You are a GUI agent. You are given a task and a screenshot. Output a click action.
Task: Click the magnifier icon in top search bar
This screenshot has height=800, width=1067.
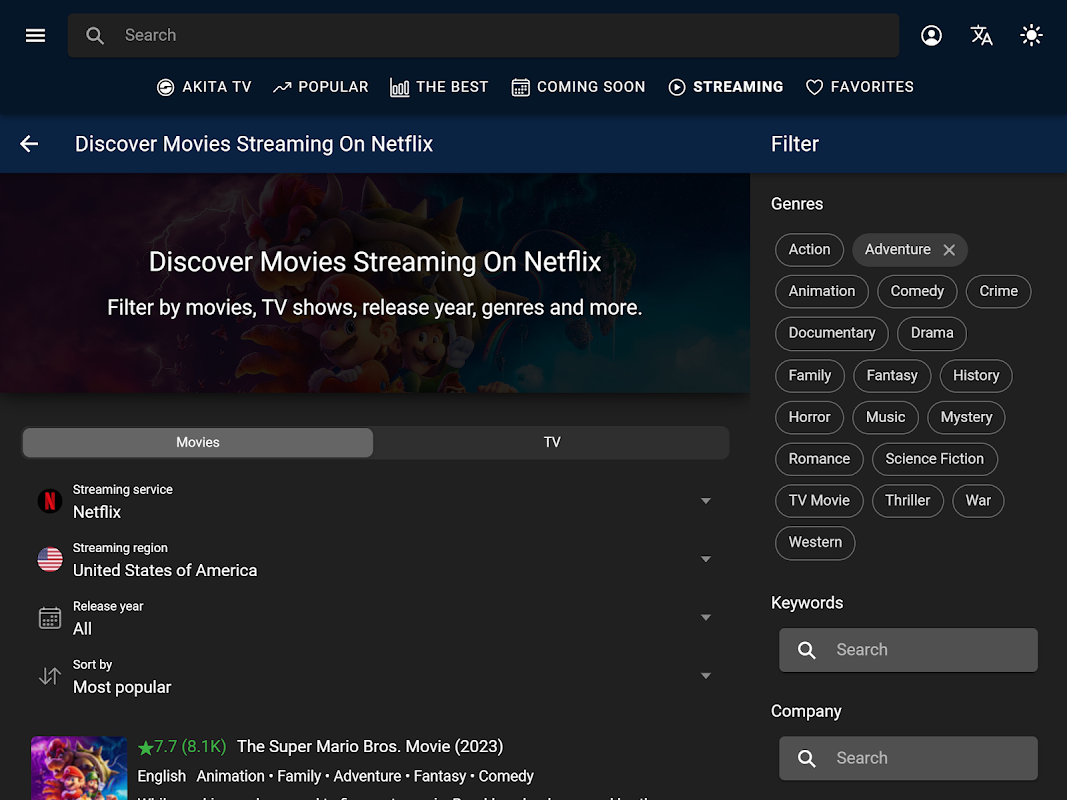pyautogui.click(x=95, y=35)
